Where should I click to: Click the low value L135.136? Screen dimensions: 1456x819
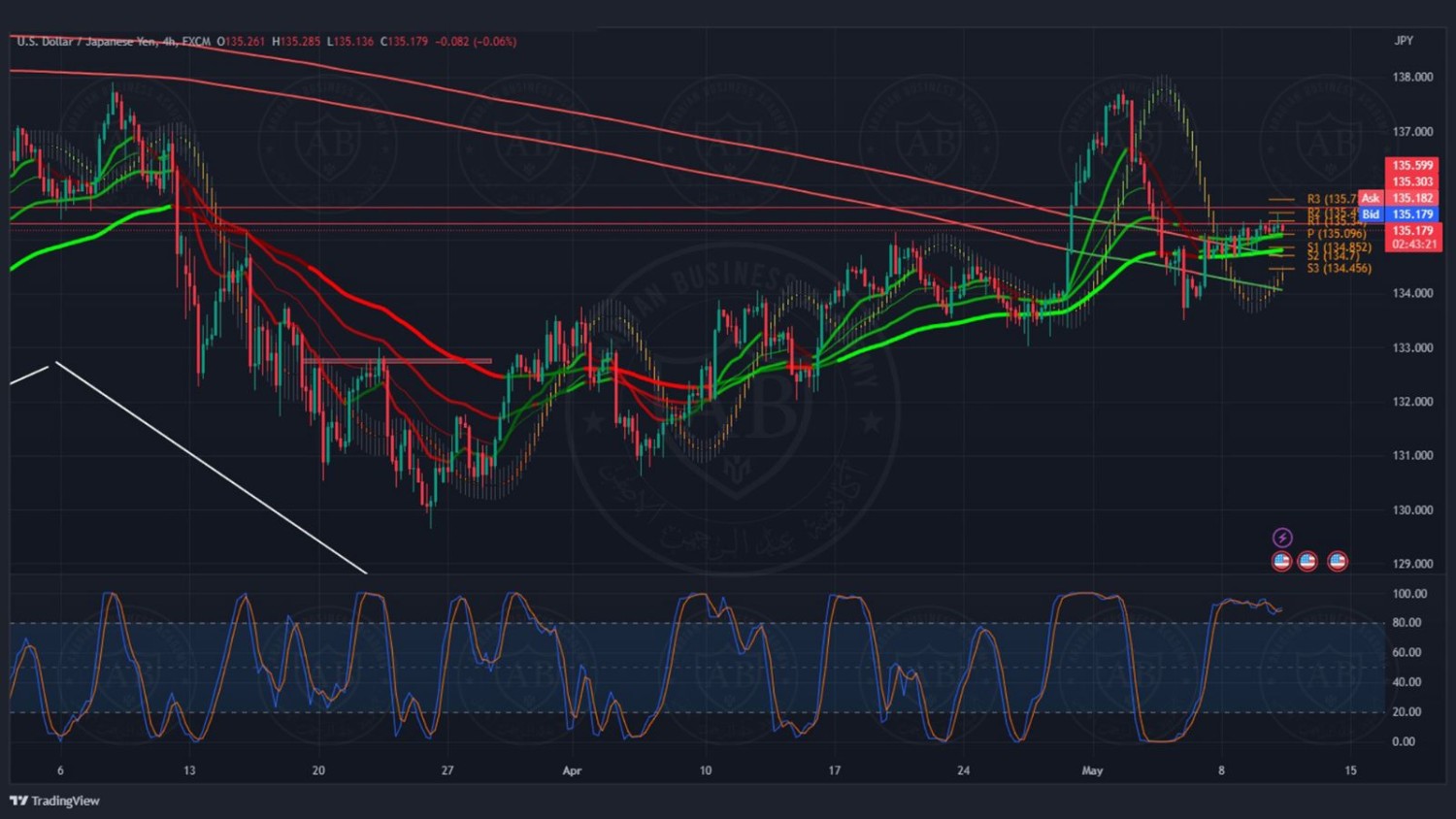(350, 42)
